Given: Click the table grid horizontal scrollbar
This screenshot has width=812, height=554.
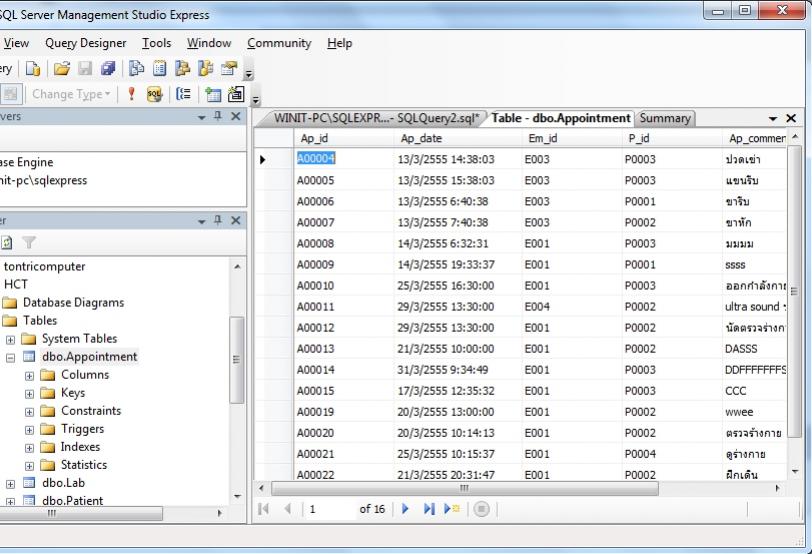Looking at the screenshot, I should tap(465, 488).
